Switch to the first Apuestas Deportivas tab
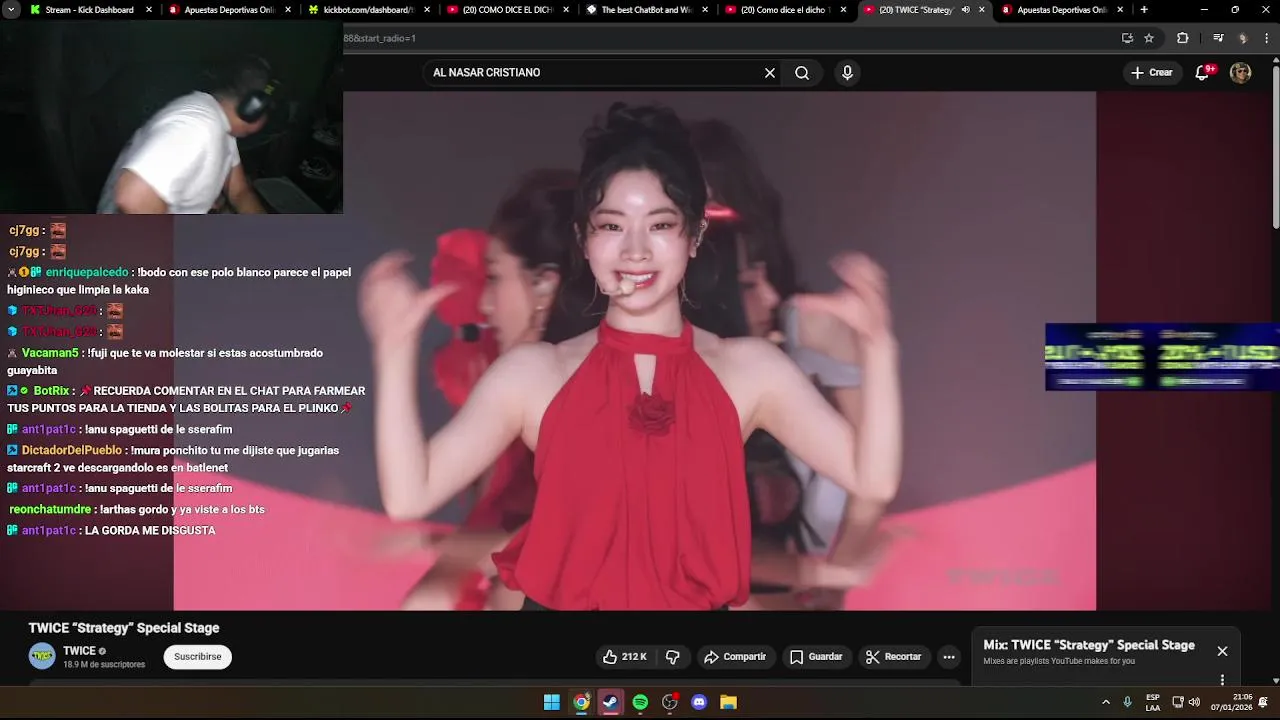 point(230,10)
